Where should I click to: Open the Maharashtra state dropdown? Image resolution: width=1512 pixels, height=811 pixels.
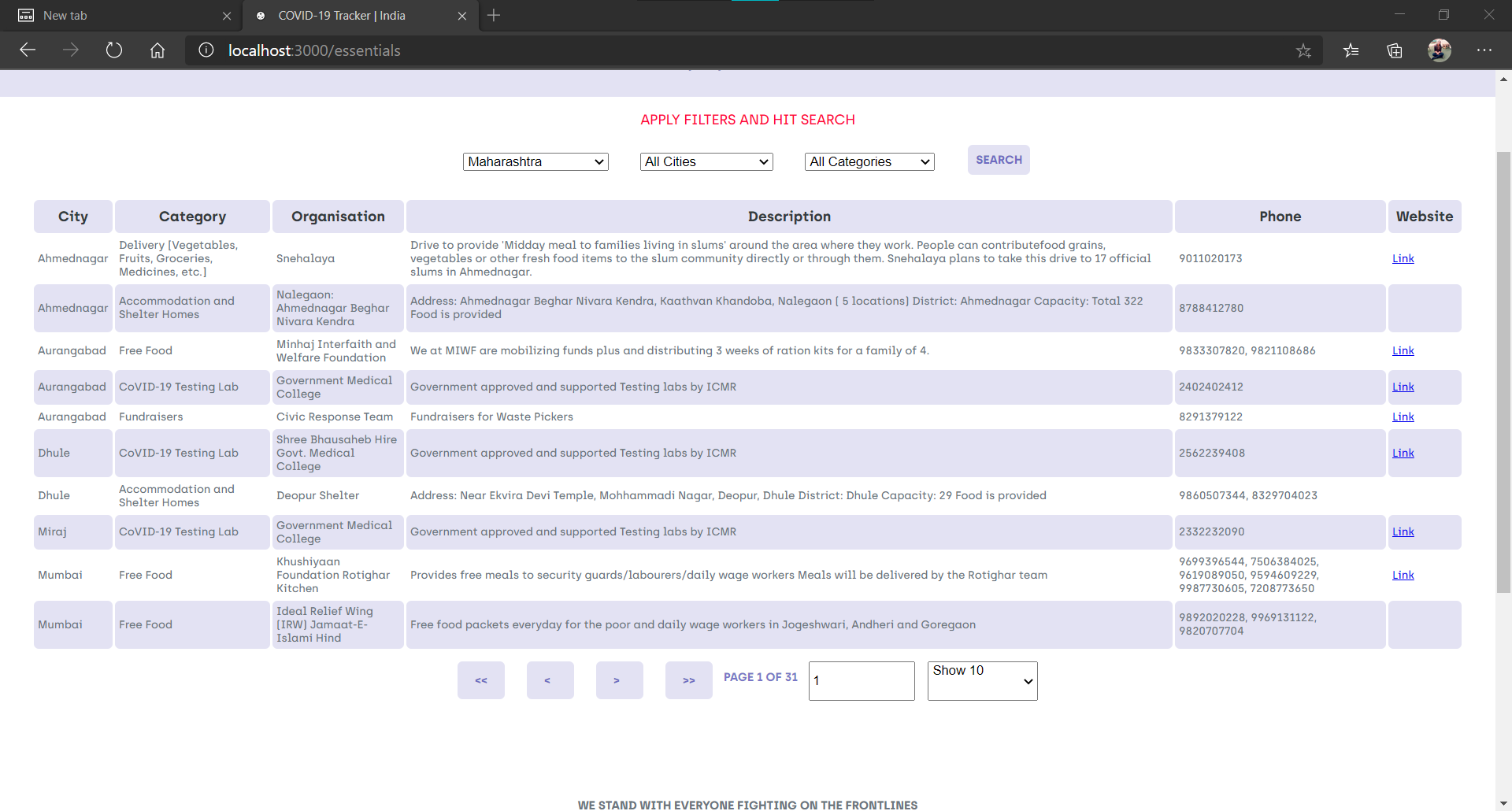click(535, 161)
